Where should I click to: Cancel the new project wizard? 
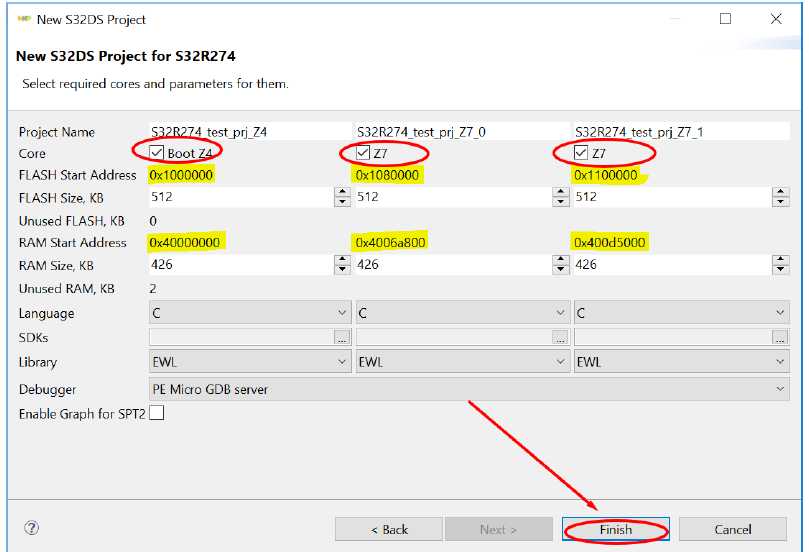[x=733, y=529]
